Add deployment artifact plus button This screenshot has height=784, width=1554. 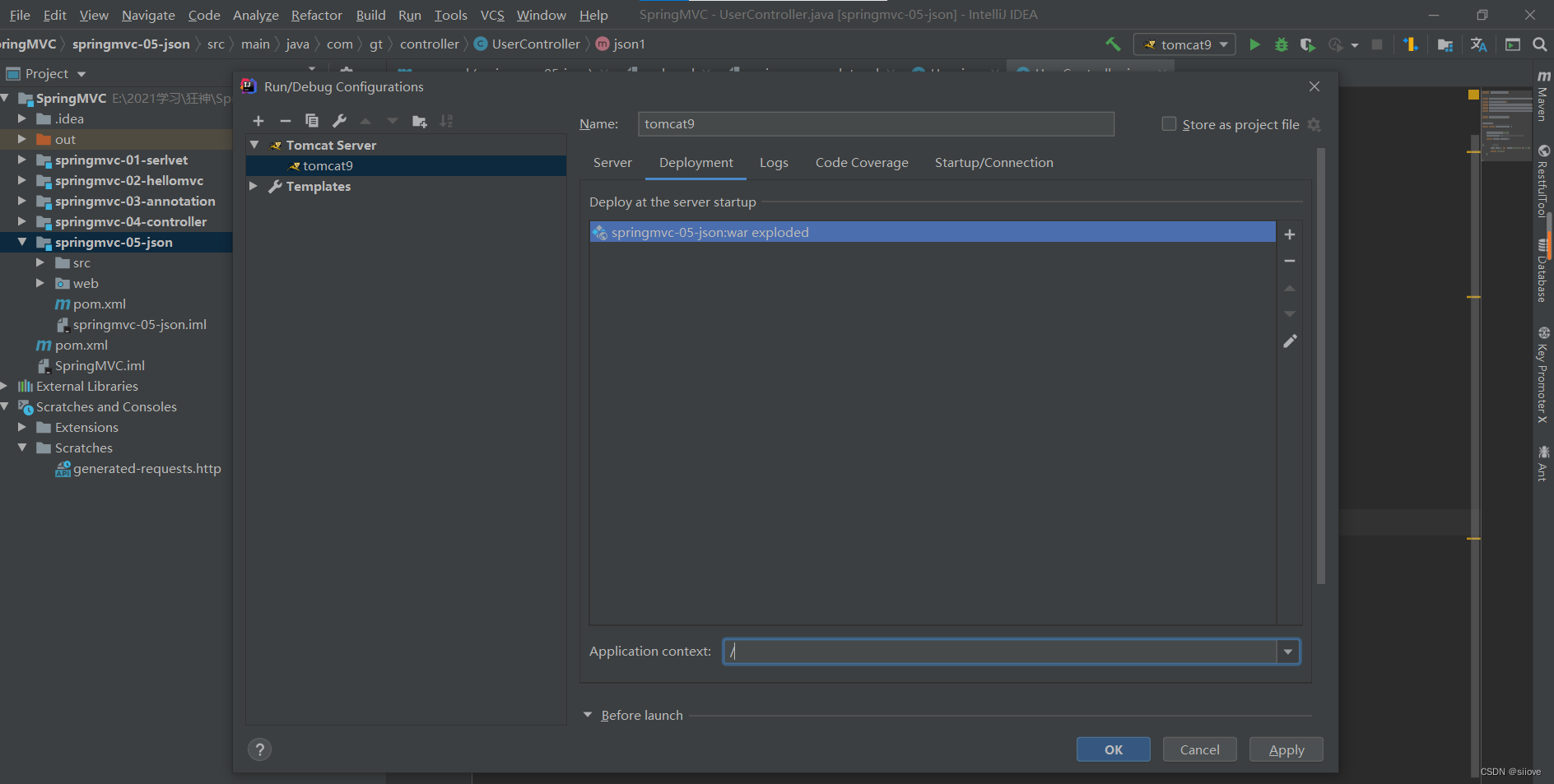(1290, 234)
